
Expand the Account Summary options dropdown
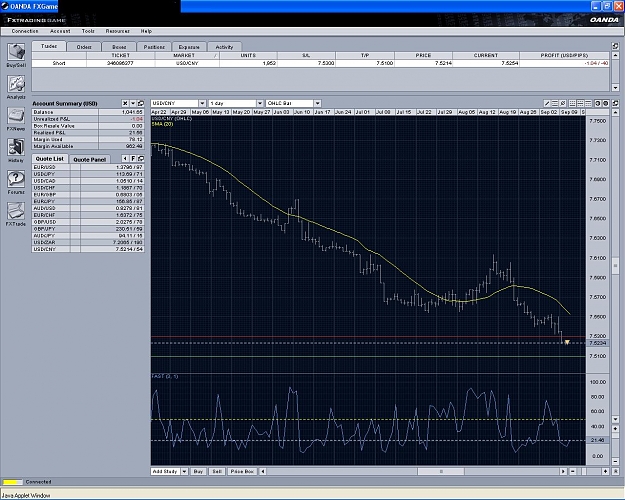(133, 103)
